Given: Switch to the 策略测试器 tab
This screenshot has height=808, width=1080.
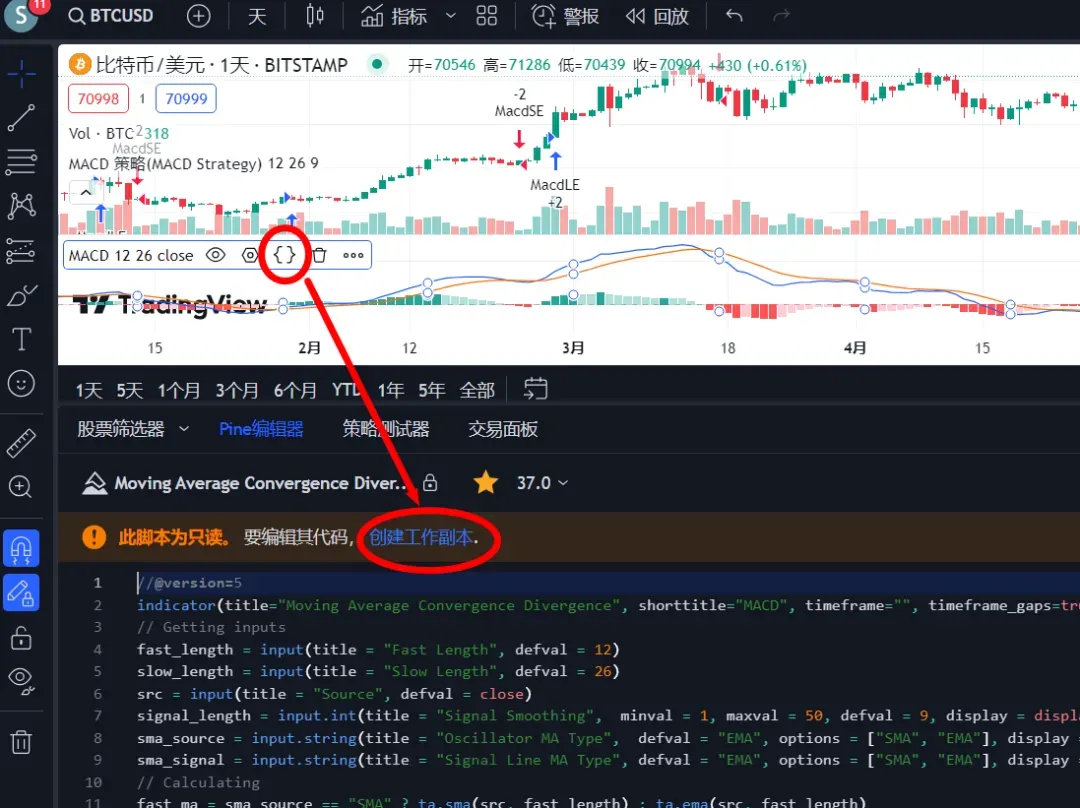Looking at the screenshot, I should (x=386, y=429).
